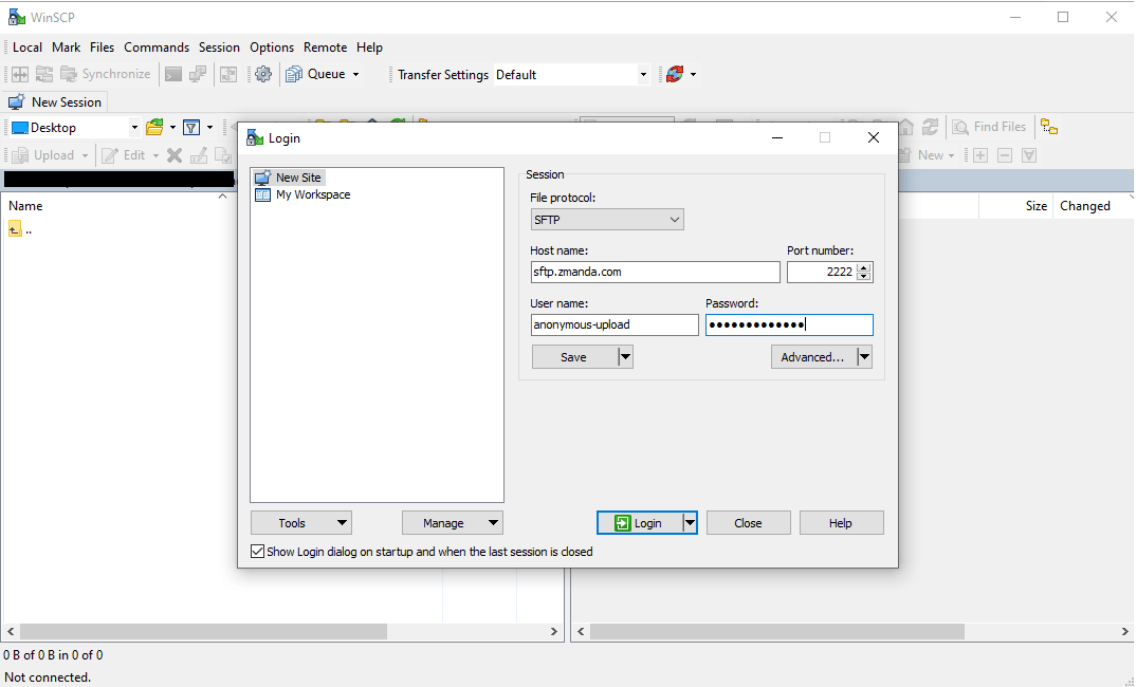Open the Commands menu

point(156,47)
